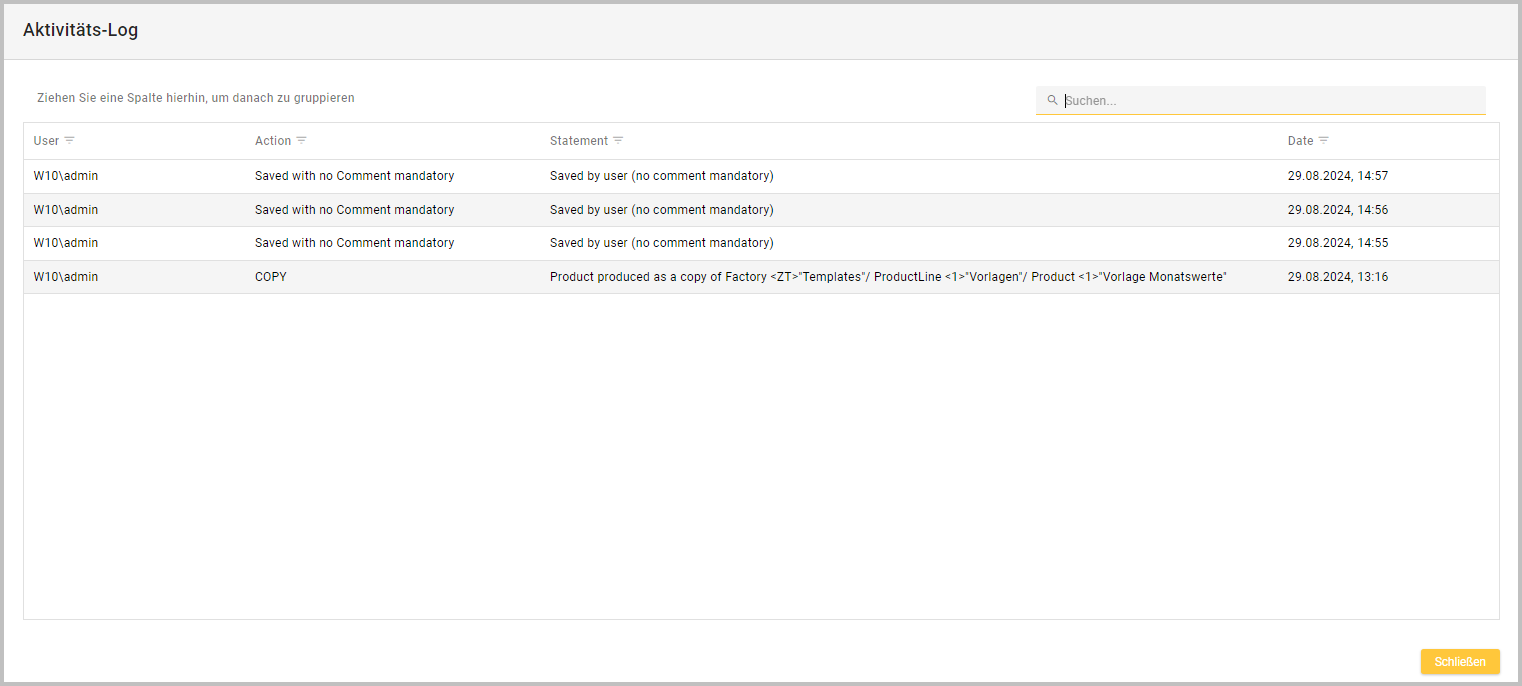Sort by the Action column header
Viewport: 1522px width, 686px height.
tap(273, 141)
